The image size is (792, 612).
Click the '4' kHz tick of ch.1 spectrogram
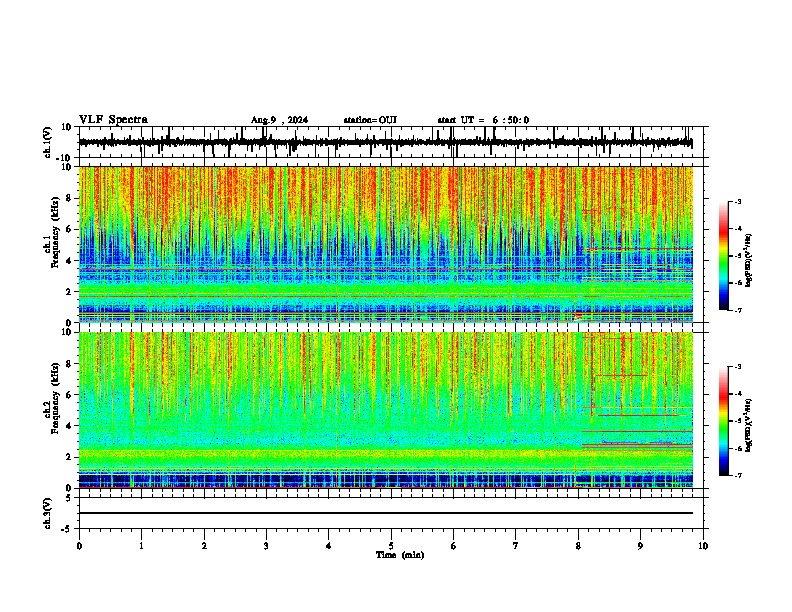(69, 261)
